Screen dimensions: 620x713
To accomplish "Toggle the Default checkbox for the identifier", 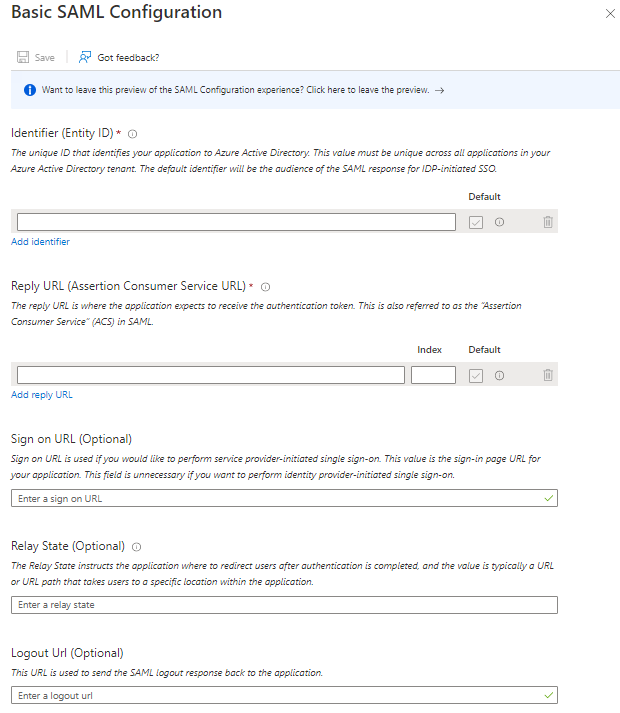I will coord(476,222).
